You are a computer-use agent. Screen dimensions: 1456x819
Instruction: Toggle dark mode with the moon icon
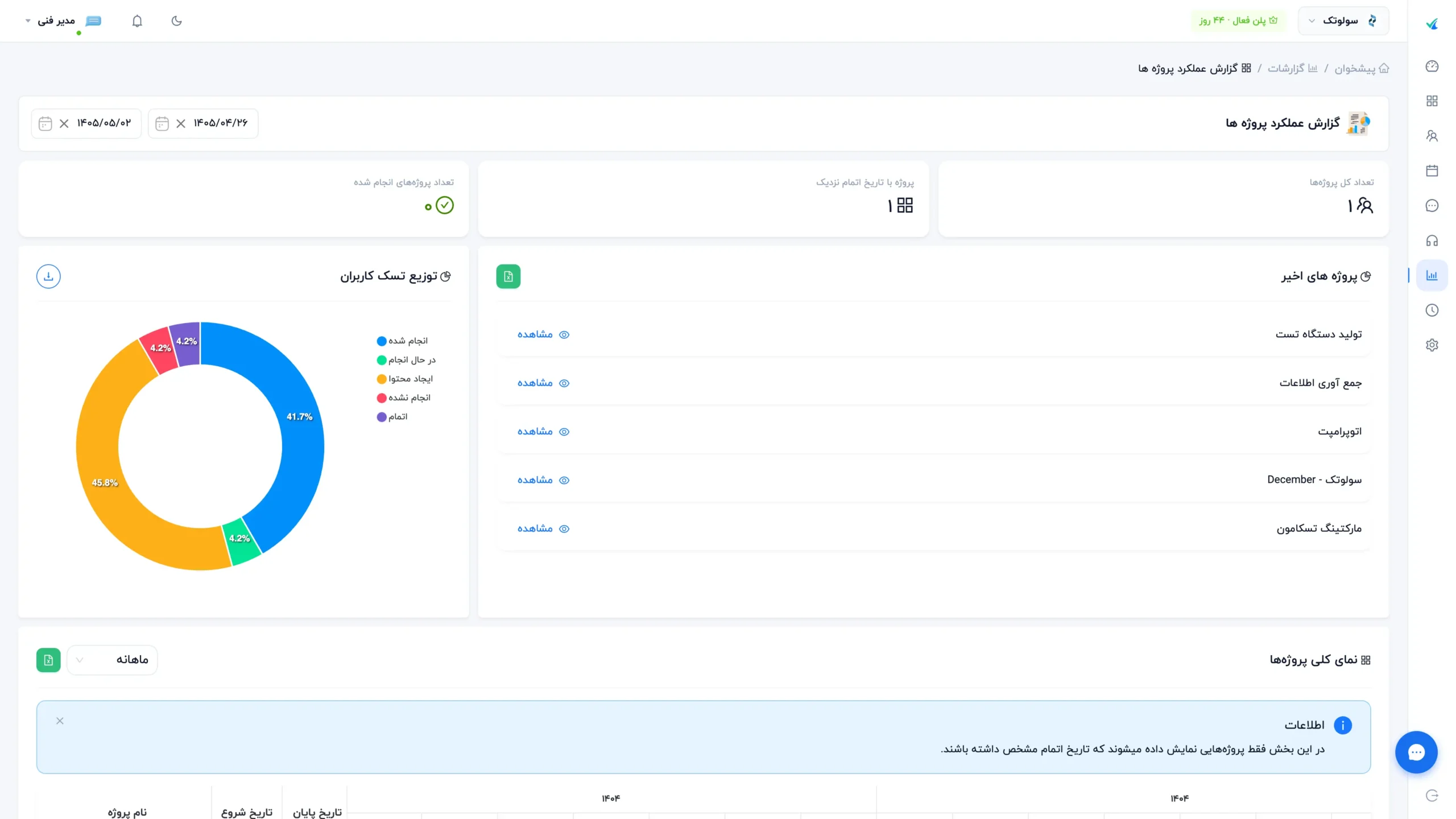click(x=176, y=21)
